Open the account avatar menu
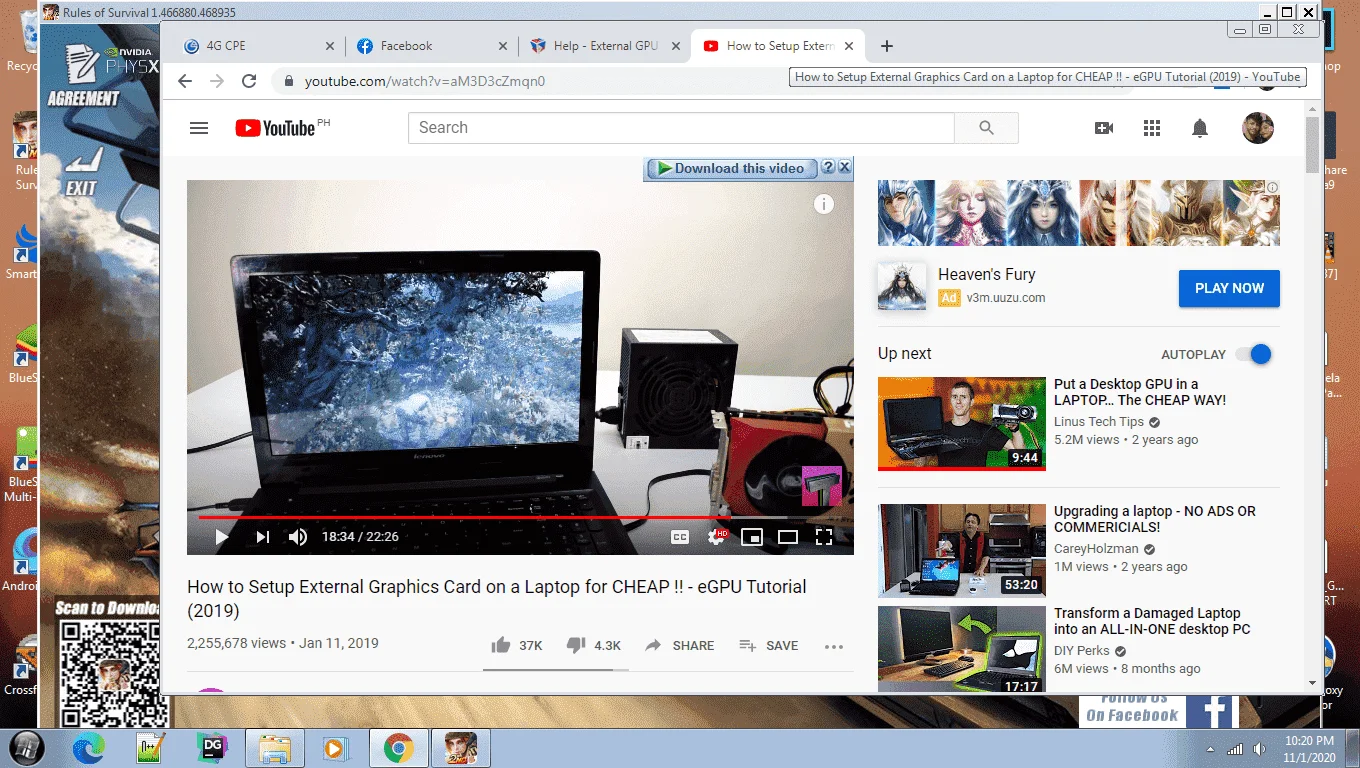Viewport: 1360px width, 768px height. pyautogui.click(x=1257, y=128)
